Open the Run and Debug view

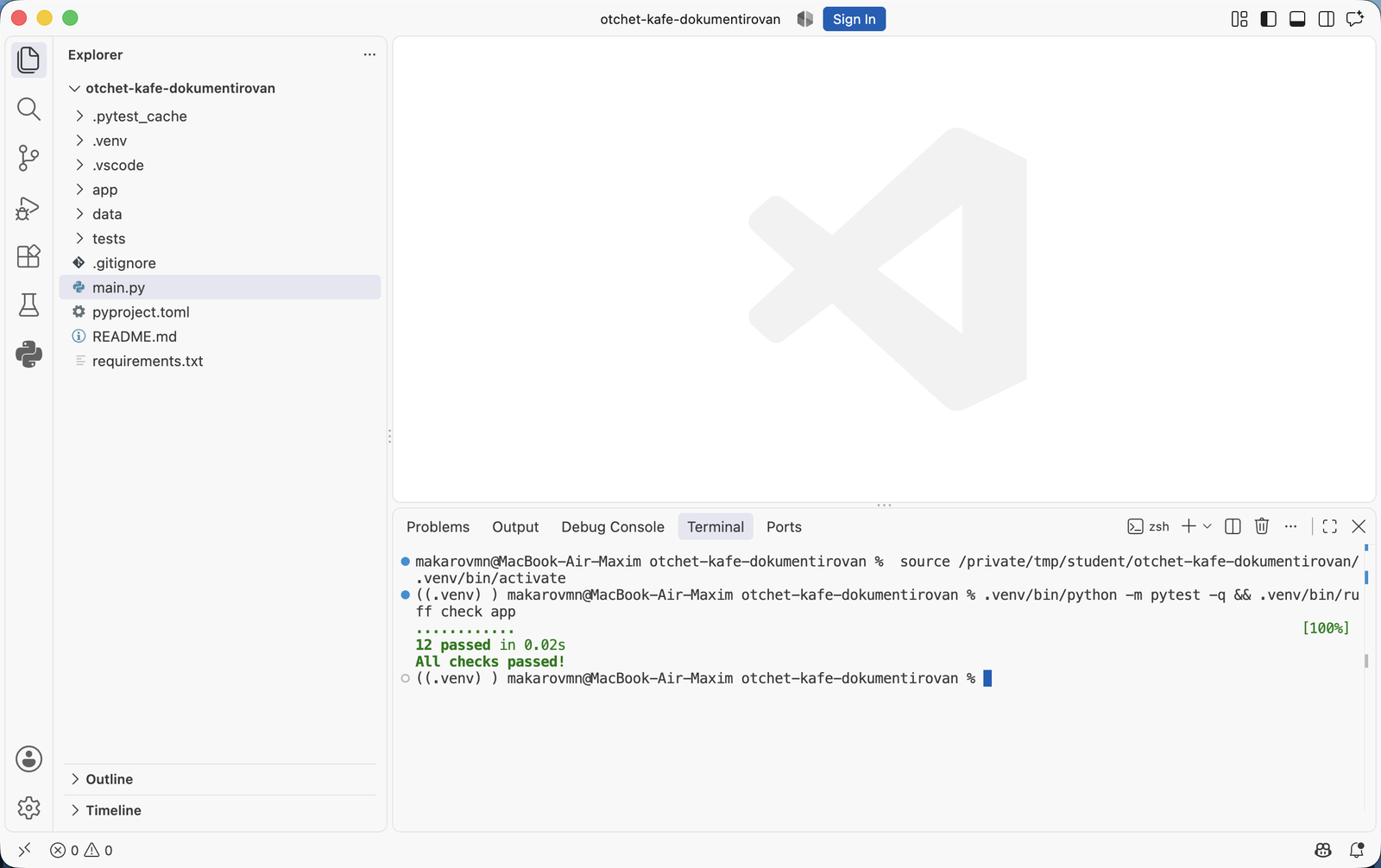click(x=28, y=207)
